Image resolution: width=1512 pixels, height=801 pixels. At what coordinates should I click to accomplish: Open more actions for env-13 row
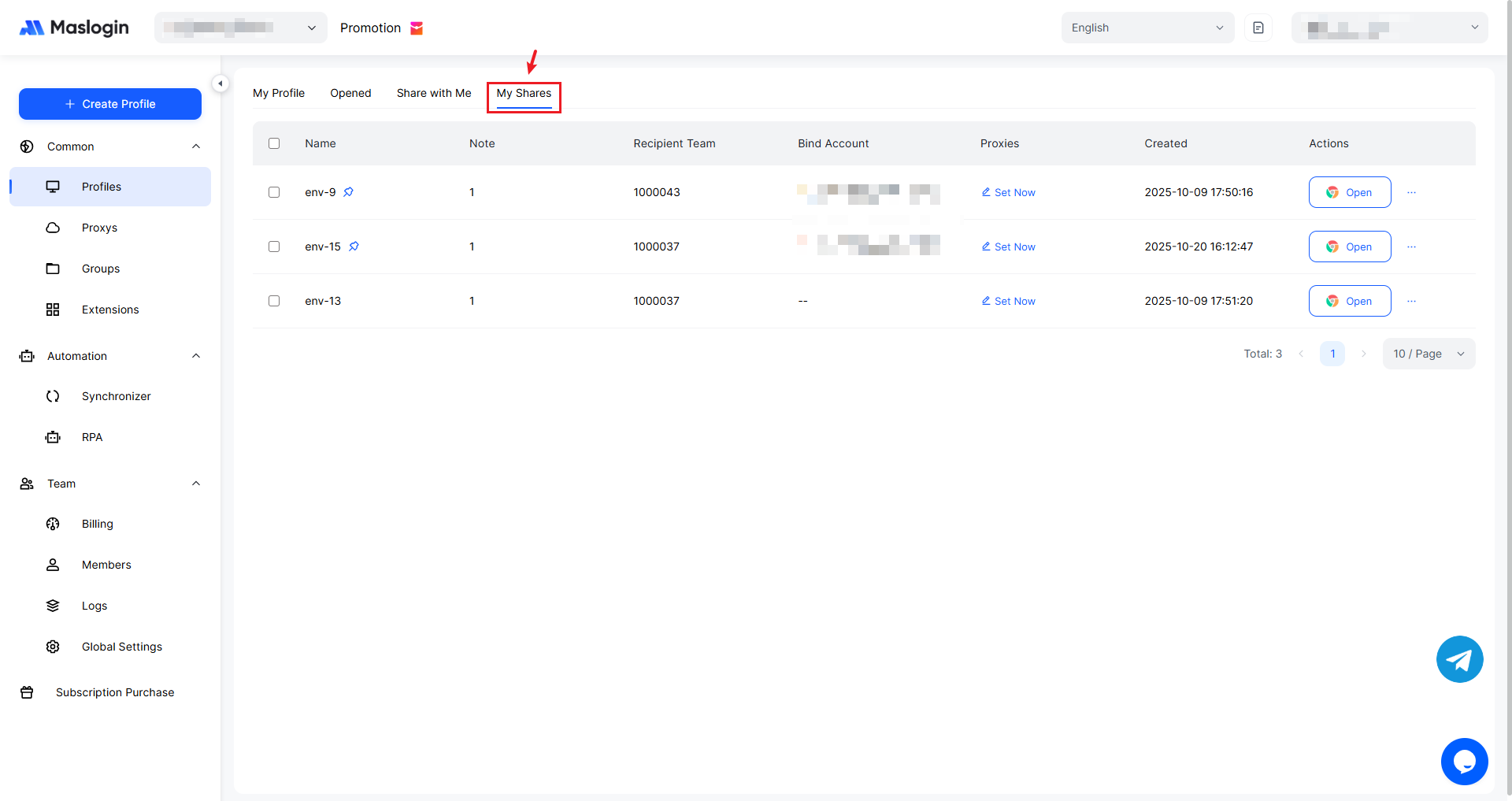tap(1411, 301)
